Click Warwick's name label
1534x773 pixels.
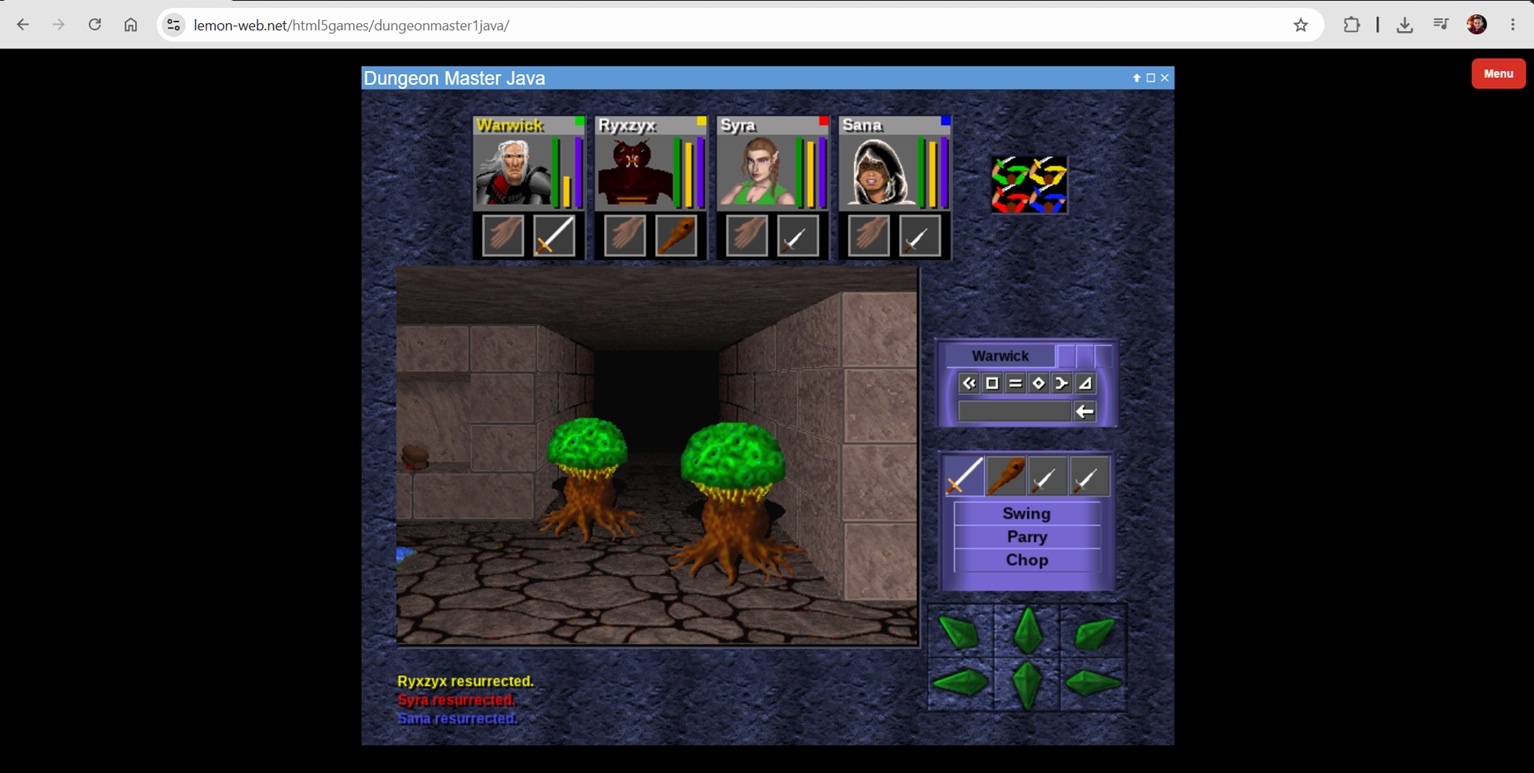510,125
